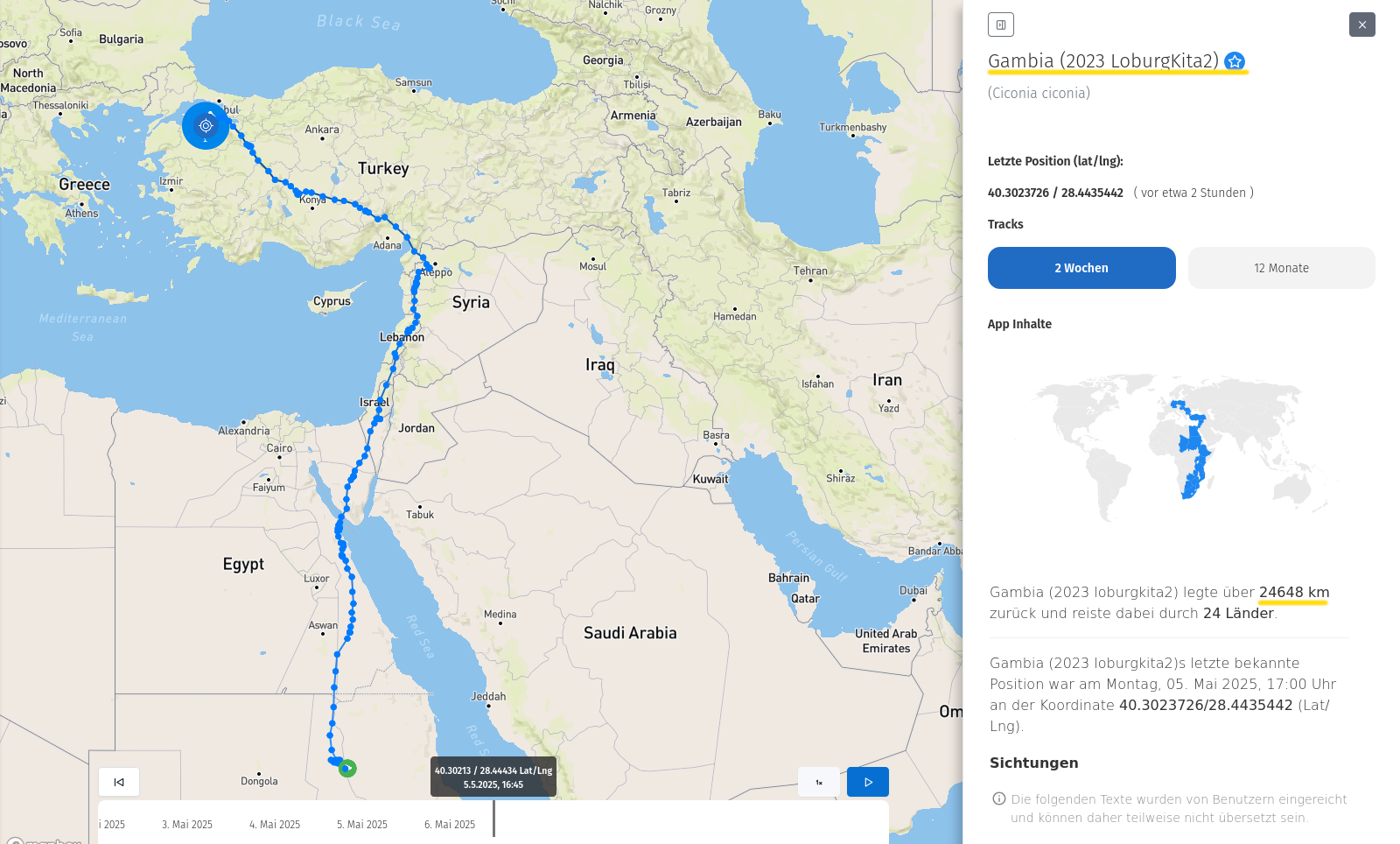Select 5. Mai 2025 on the timeline
This screenshot has width=1400, height=844.
(x=362, y=825)
